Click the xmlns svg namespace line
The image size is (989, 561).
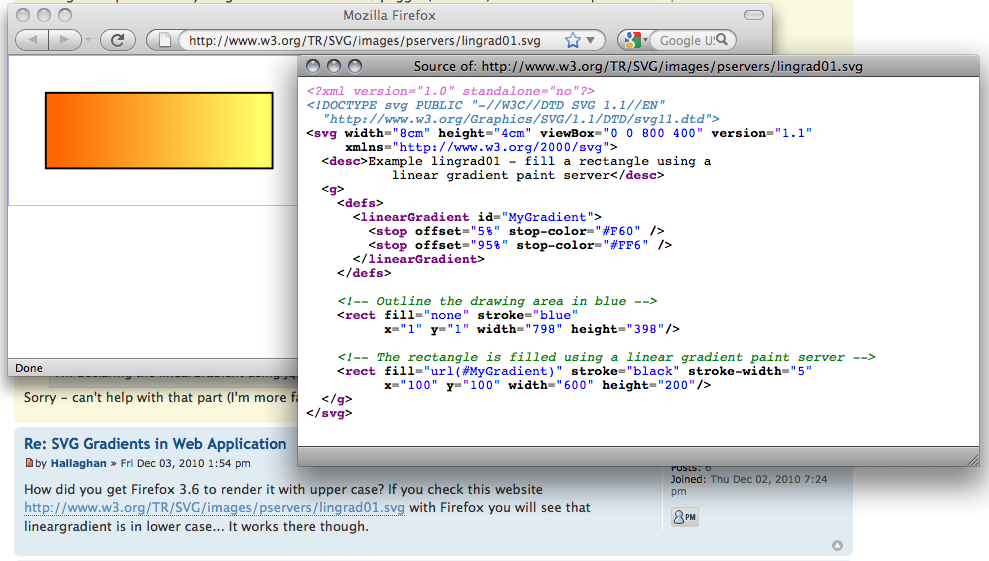click(x=481, y=147)
